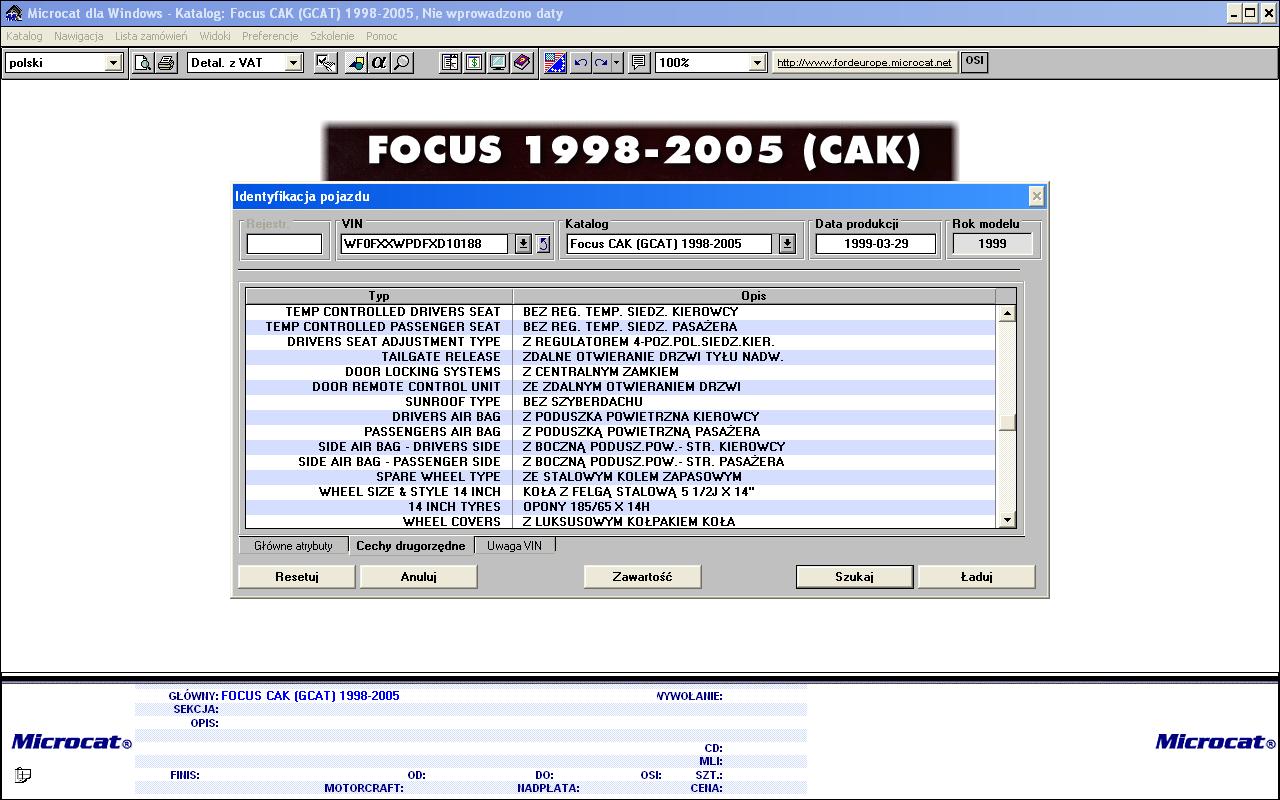Click the Zawartość button
The width and height of the screenshot is (1280, 800).
[642, 577]
